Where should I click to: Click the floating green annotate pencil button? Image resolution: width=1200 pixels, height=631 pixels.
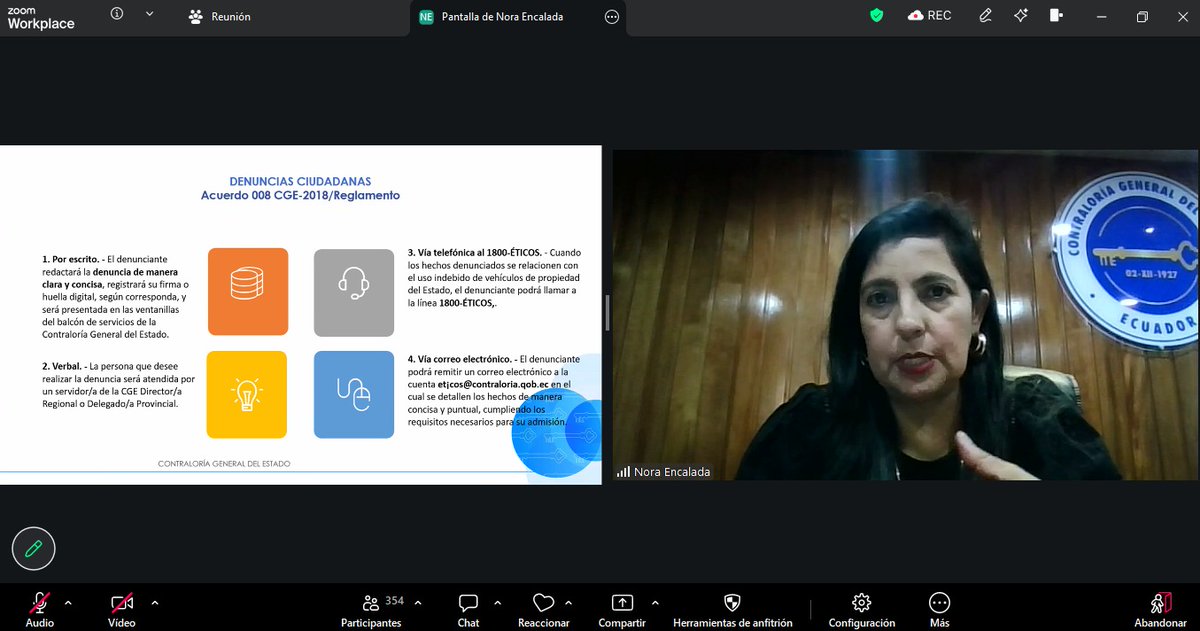point(33,548)
